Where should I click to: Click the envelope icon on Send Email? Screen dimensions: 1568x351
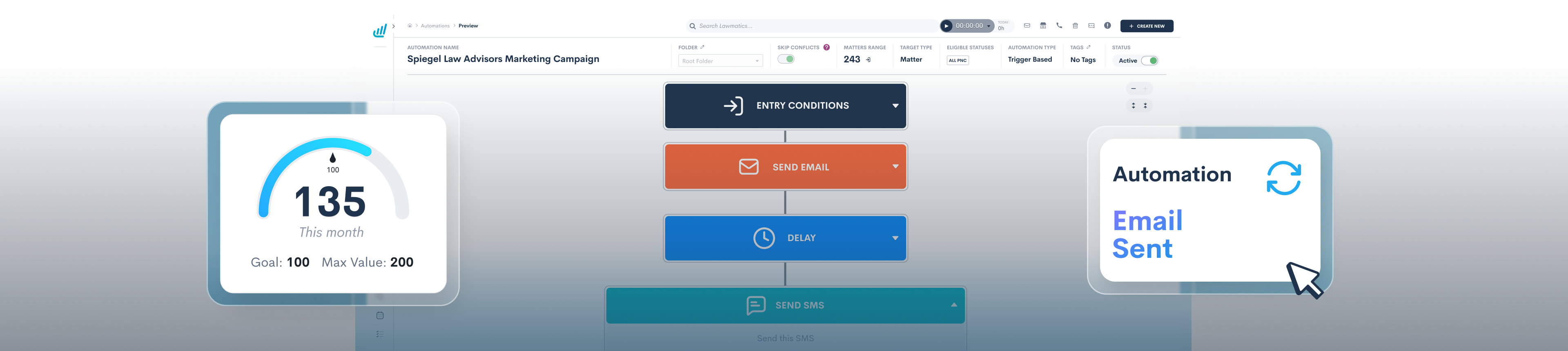[x=749, y=167]
